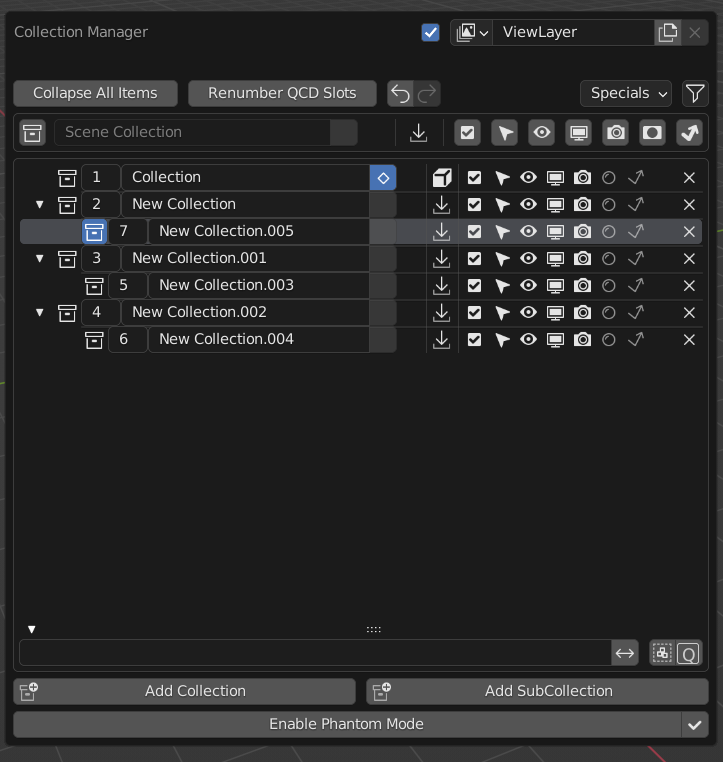
Task: Toggle render camera for New Collection.003
Action: [x=582, y=285]
